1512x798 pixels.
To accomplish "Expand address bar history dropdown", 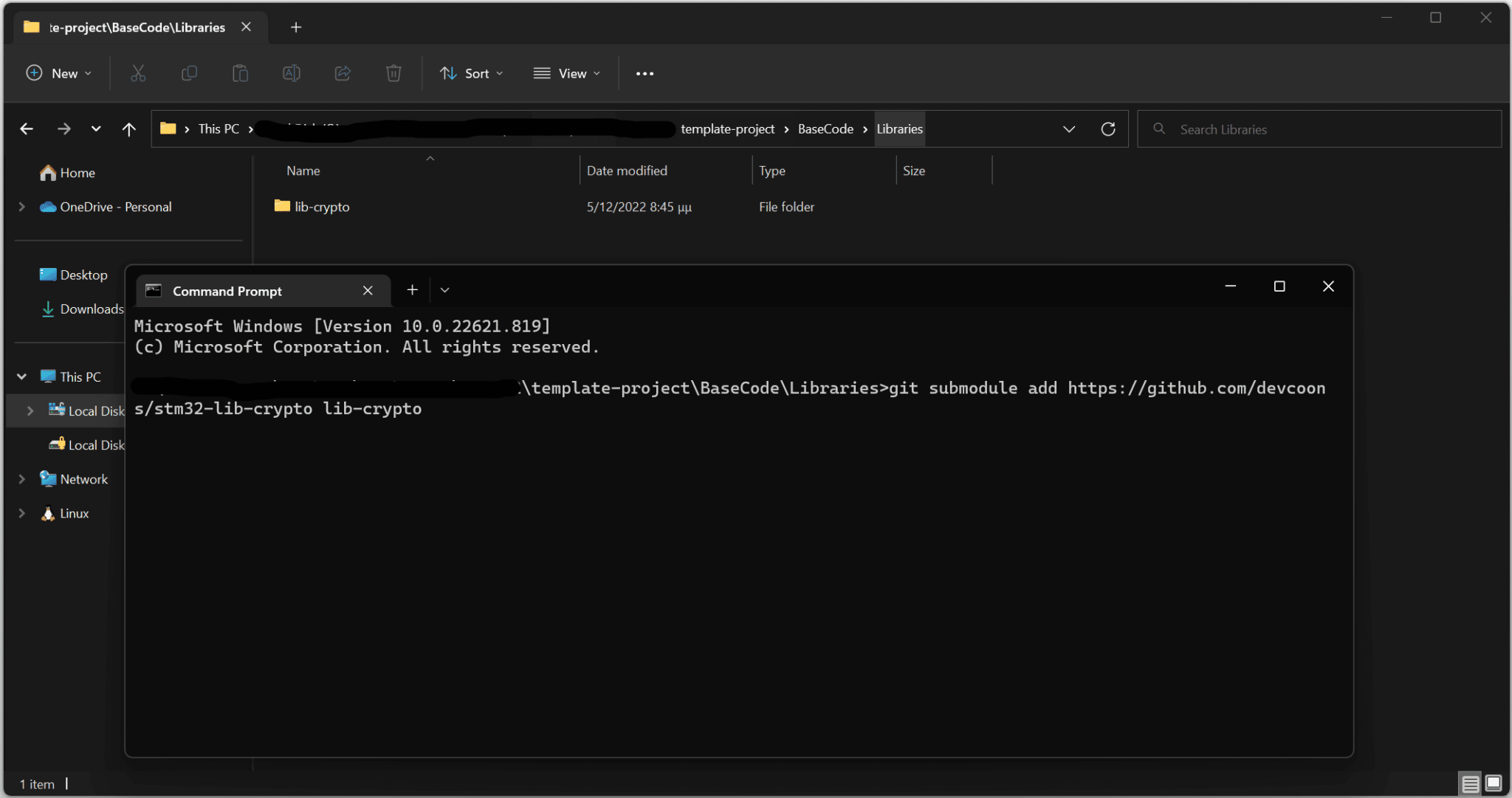I will (1068, 129).
